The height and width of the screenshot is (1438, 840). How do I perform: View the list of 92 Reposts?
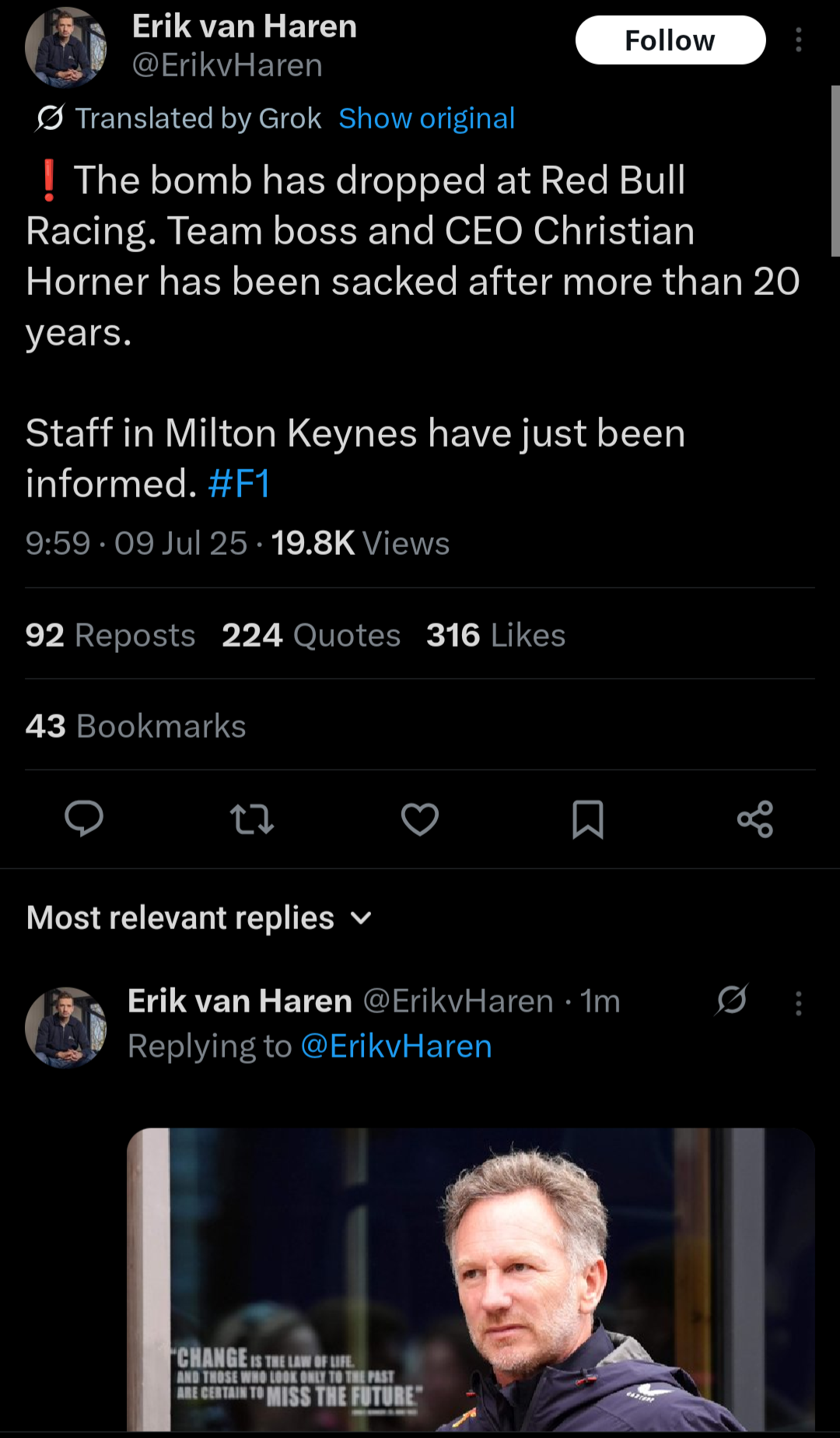[x=110, y=635]
